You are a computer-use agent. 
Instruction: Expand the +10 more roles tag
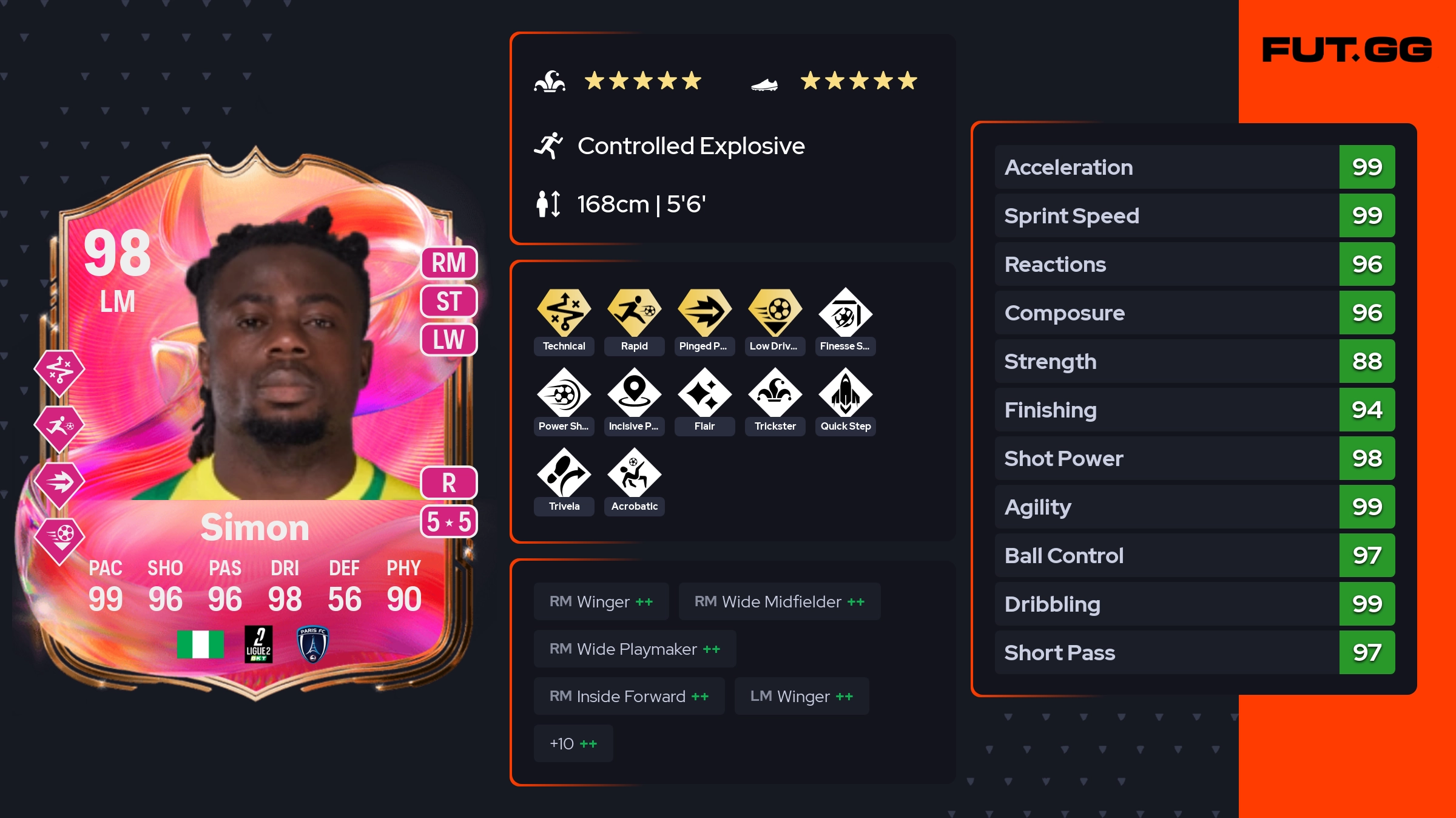click(x=573, y=743)
